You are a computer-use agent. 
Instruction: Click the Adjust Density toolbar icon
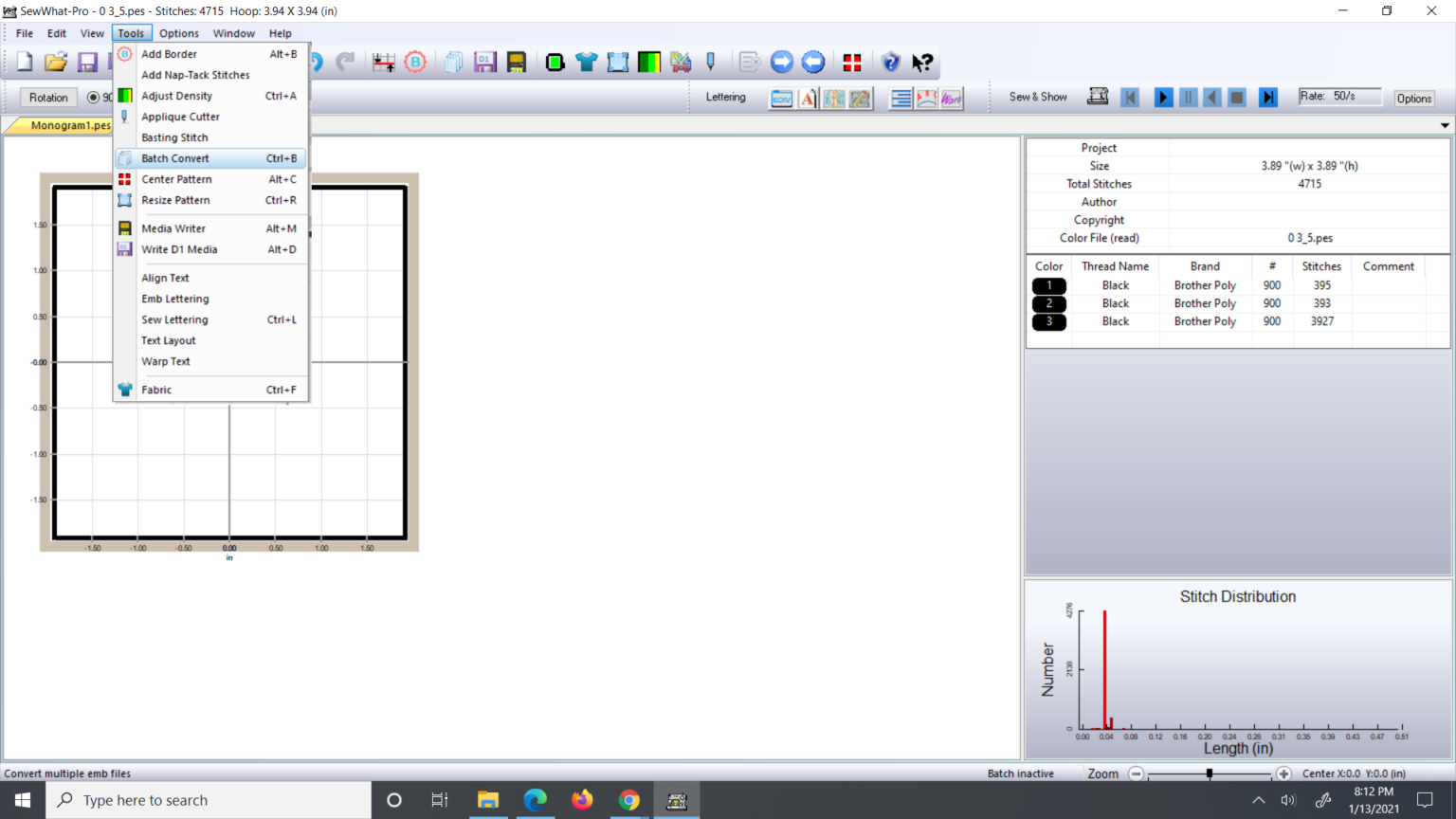click(649, 63)
